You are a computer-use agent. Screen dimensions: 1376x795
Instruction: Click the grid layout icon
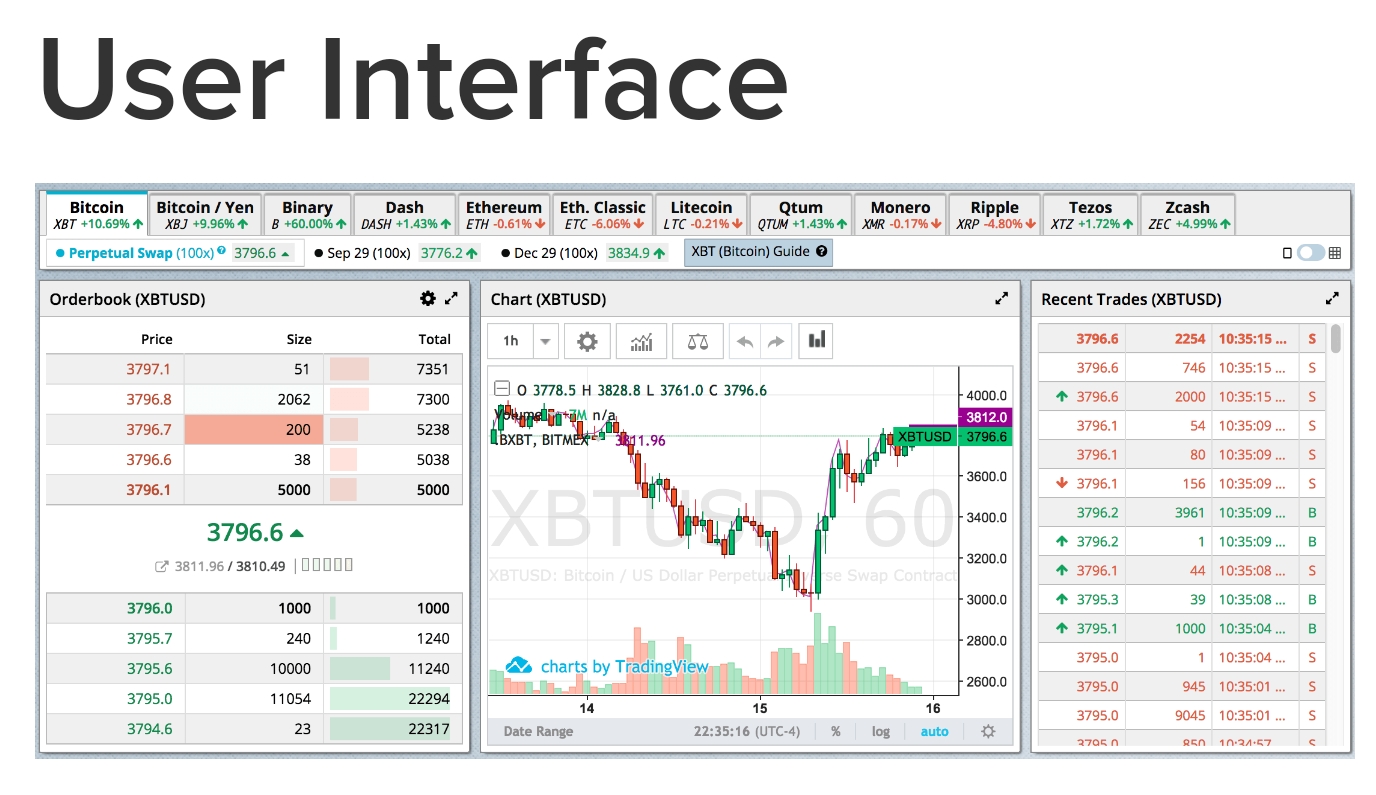(1335, 253)
